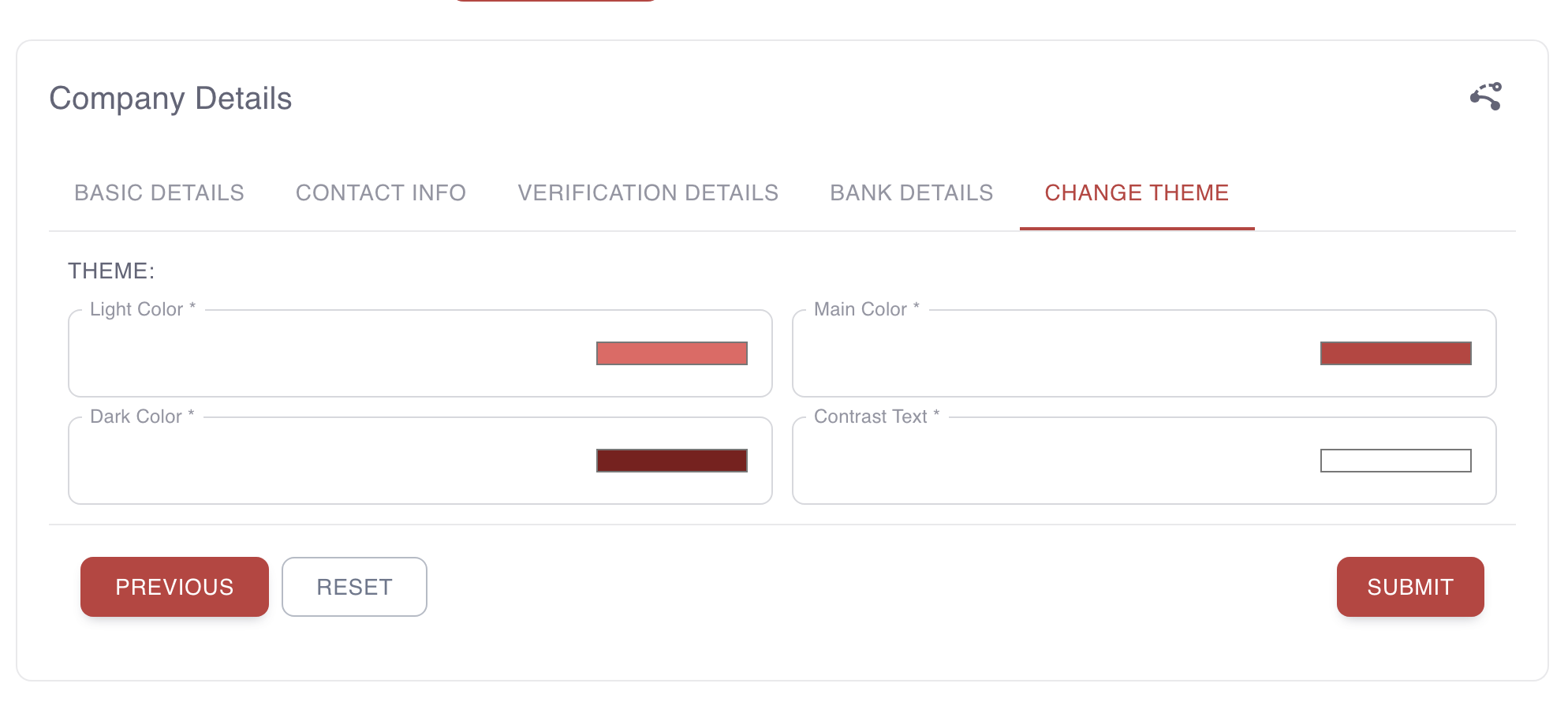The image size is (1568, 702).
Task: Pick the Main Color swatch
Action: pyautogui.click(x=1395, y=353)
